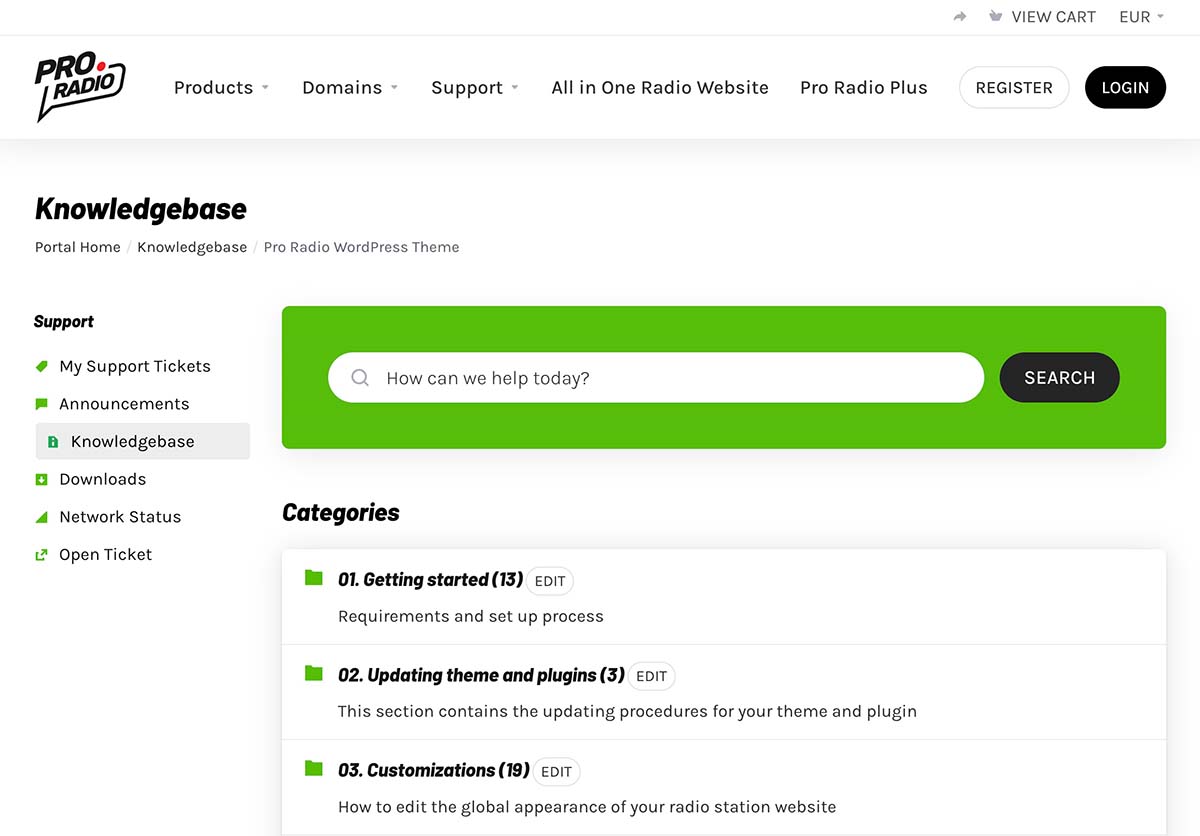
Task: Open the EUR currency selector
Action: pyautogui.click(x=1141, y=17)
